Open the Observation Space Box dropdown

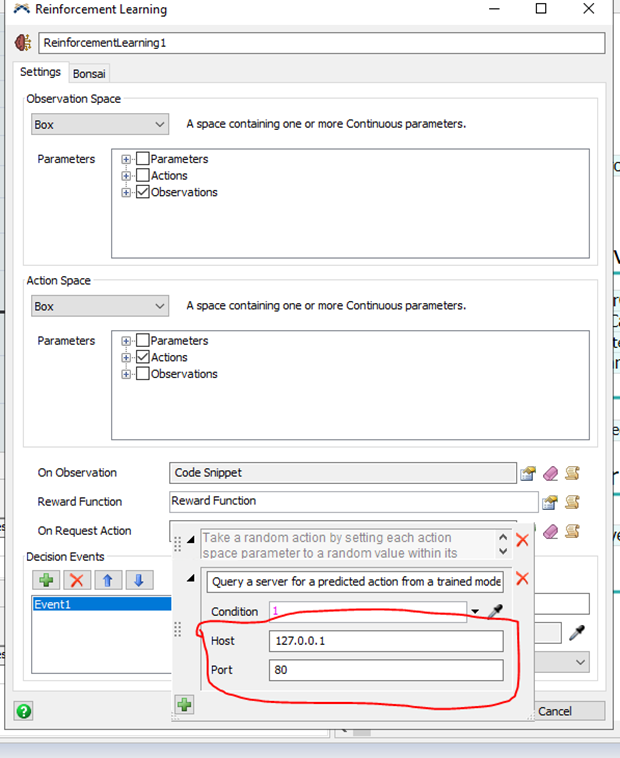pyautogui.click(x=99, y=125)
